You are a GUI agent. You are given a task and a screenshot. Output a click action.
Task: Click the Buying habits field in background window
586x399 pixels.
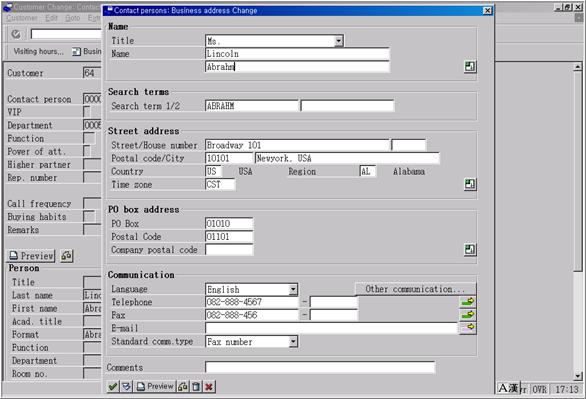89,216
